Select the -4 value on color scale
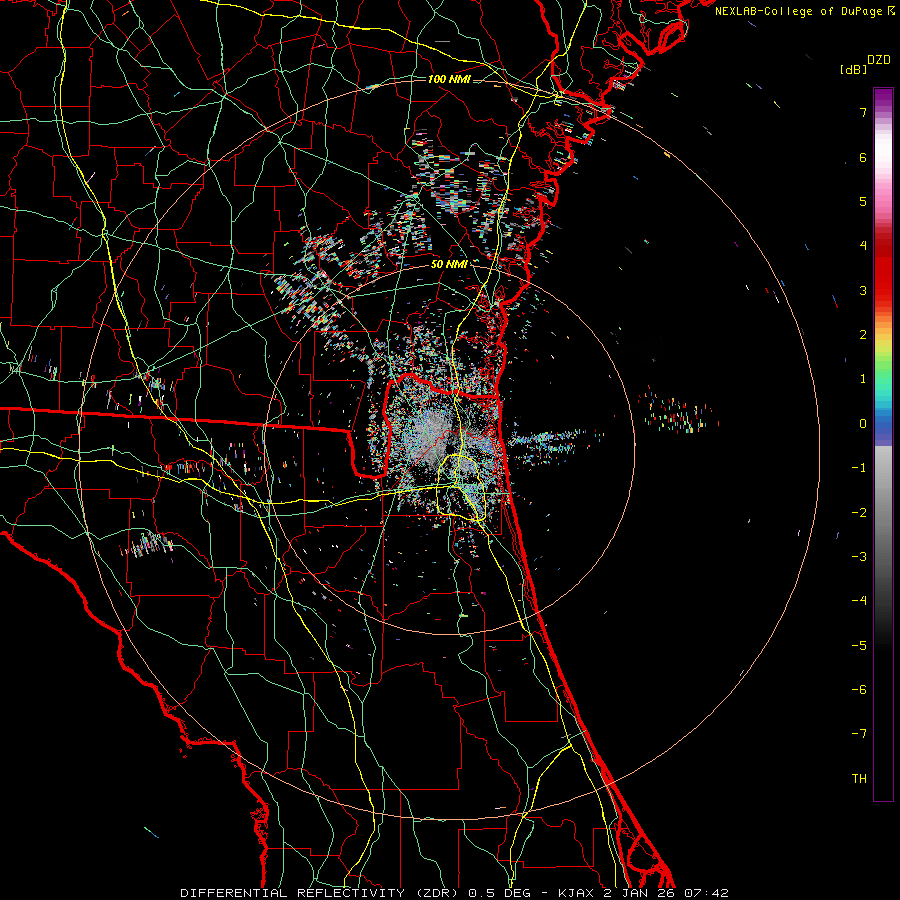The width and height of the screenshot is (900, 900). point(859,601)
